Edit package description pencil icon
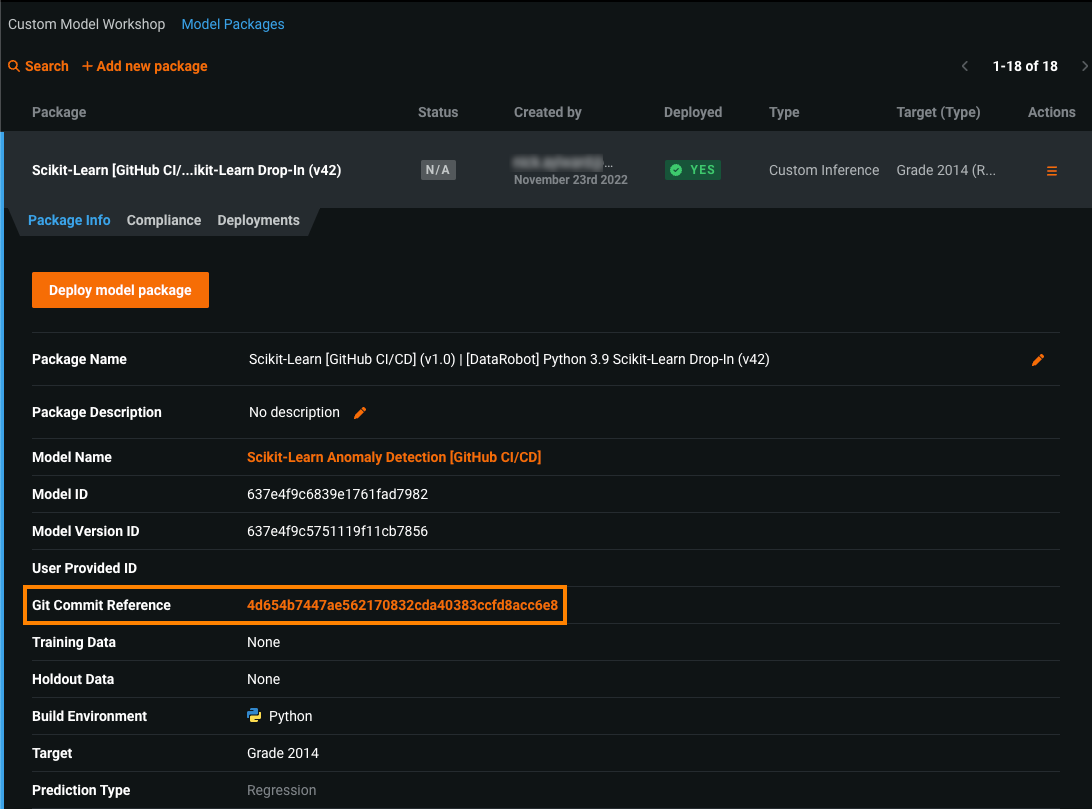 (360, 413)
